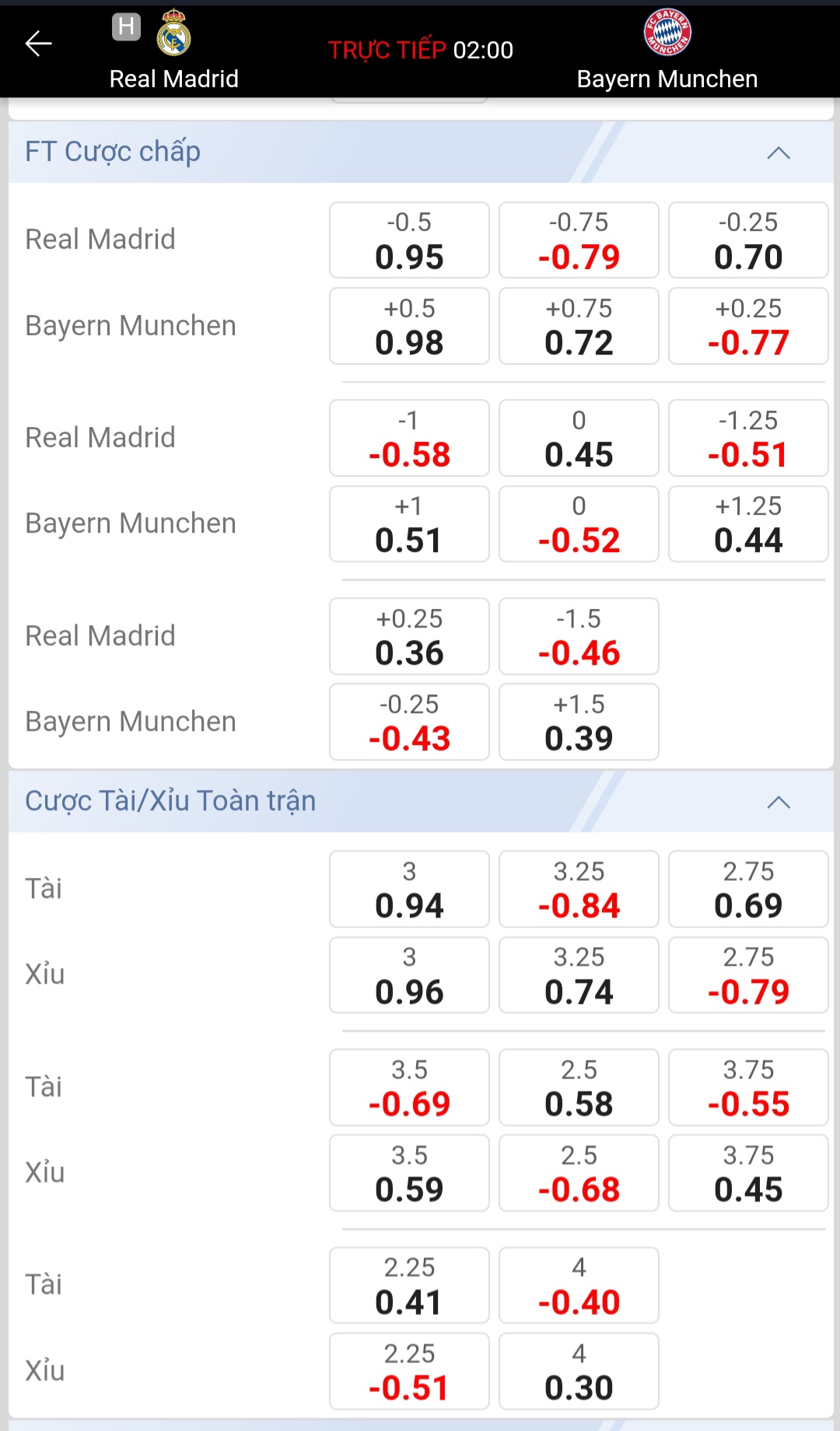
Task: Select Real Madrid -0.5 handicap at 0.95
Action: [409, 240]
